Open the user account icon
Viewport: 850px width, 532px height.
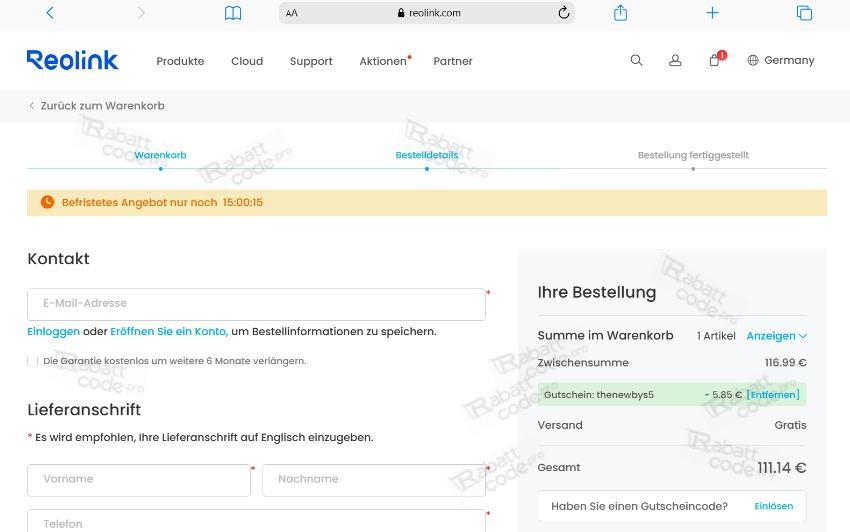pyautogui.click(x=675, y=60)
